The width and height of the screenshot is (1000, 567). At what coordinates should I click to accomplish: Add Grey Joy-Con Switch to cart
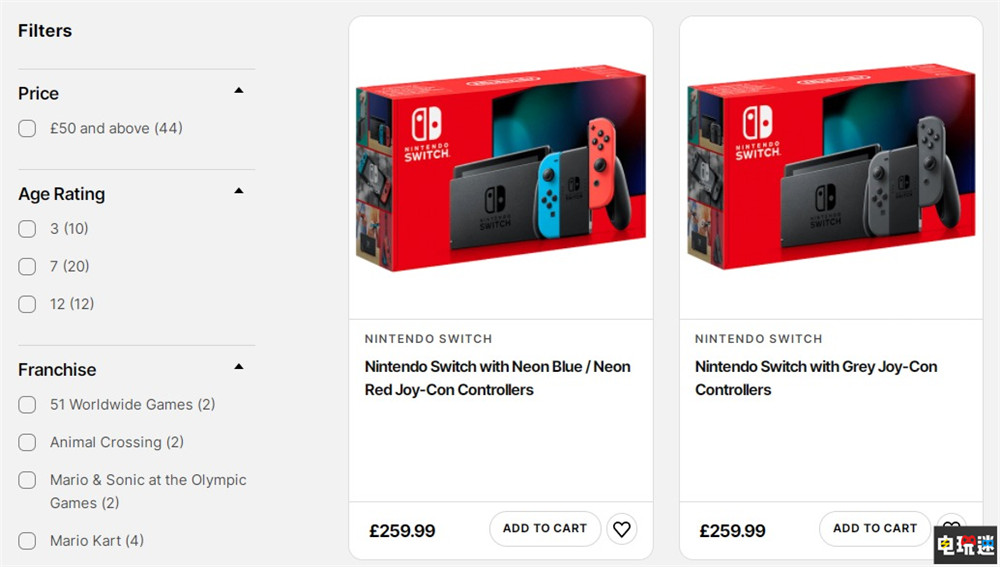point(875,529)
